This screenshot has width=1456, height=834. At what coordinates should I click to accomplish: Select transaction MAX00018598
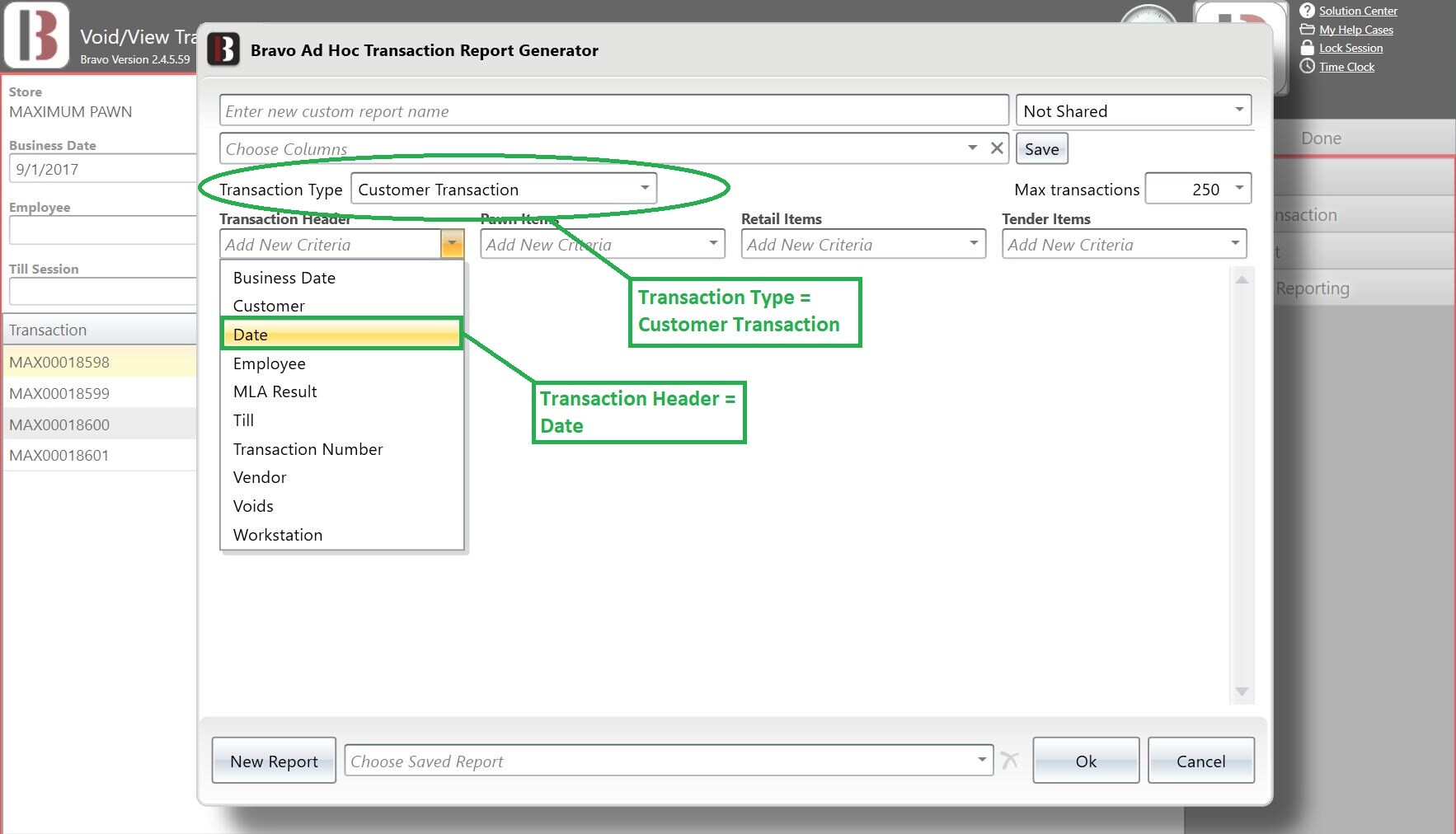coord(100,362)
